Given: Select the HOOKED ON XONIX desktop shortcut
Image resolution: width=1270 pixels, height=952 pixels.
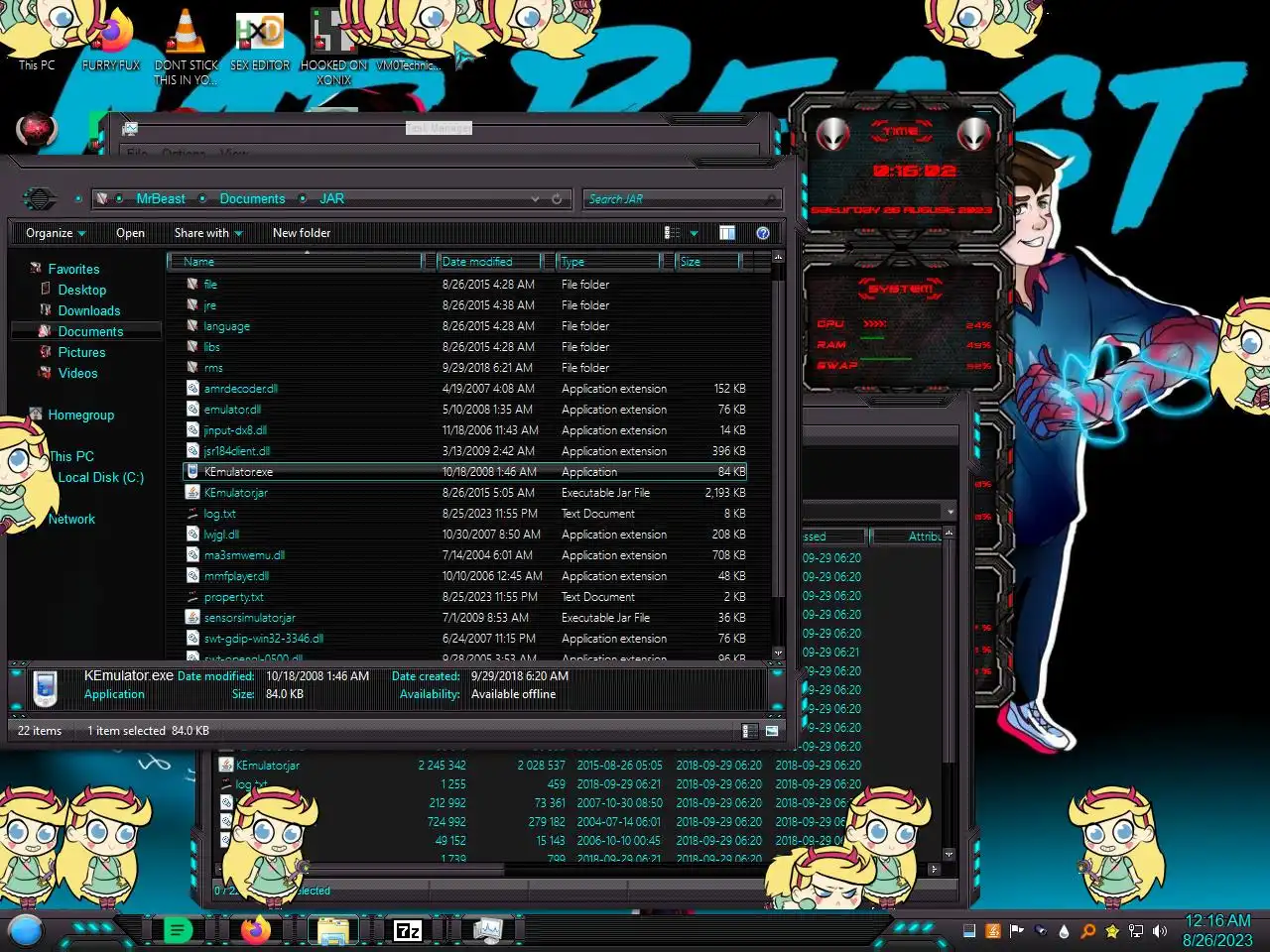Looking at the screenshot, I should pyautogui.click(x=333, y=45).
